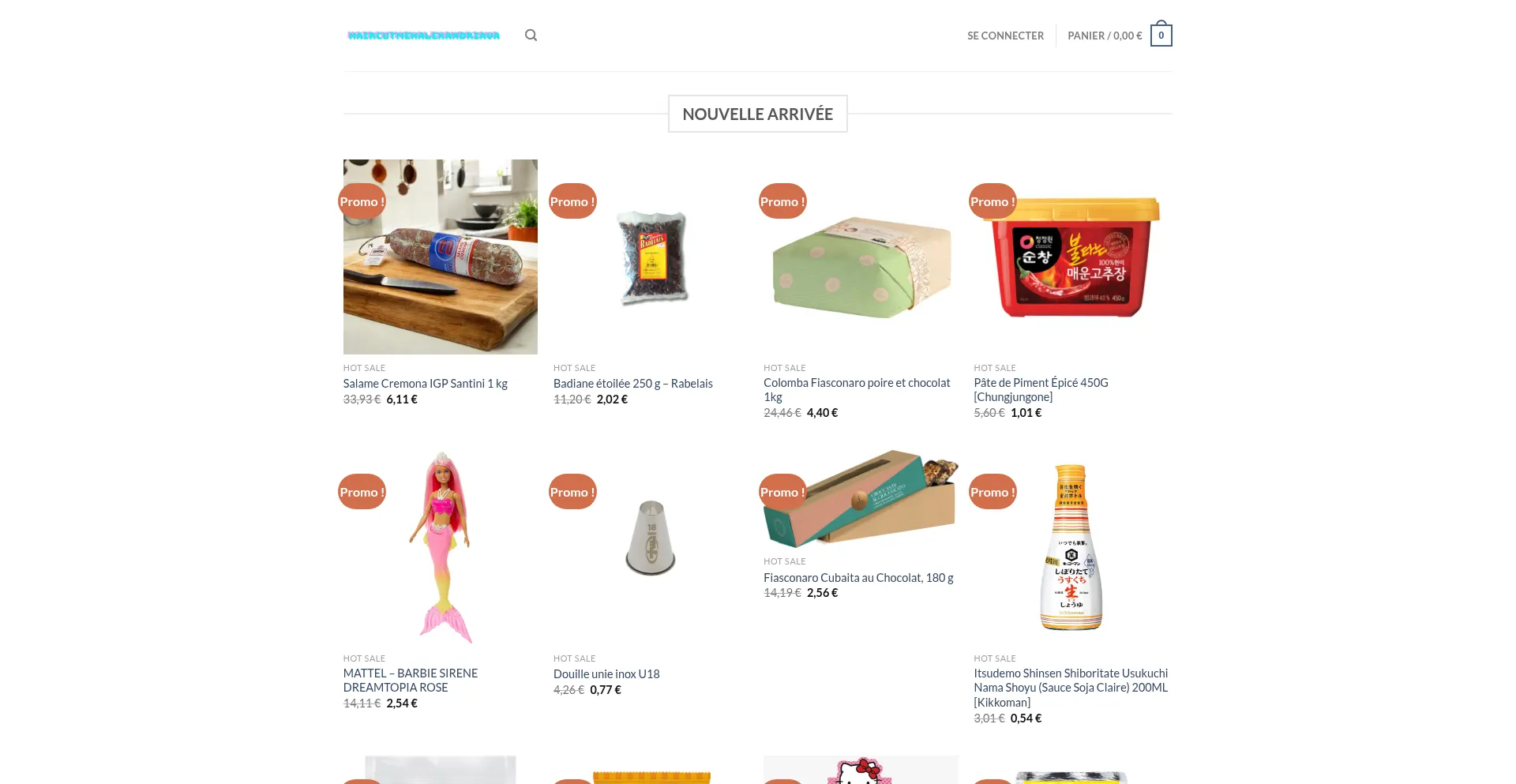Click the Promo badge on the Kikkoman soy sauce
Image resolution: width=1516 pixels, height=784 pixels.
tap(993, 492)
